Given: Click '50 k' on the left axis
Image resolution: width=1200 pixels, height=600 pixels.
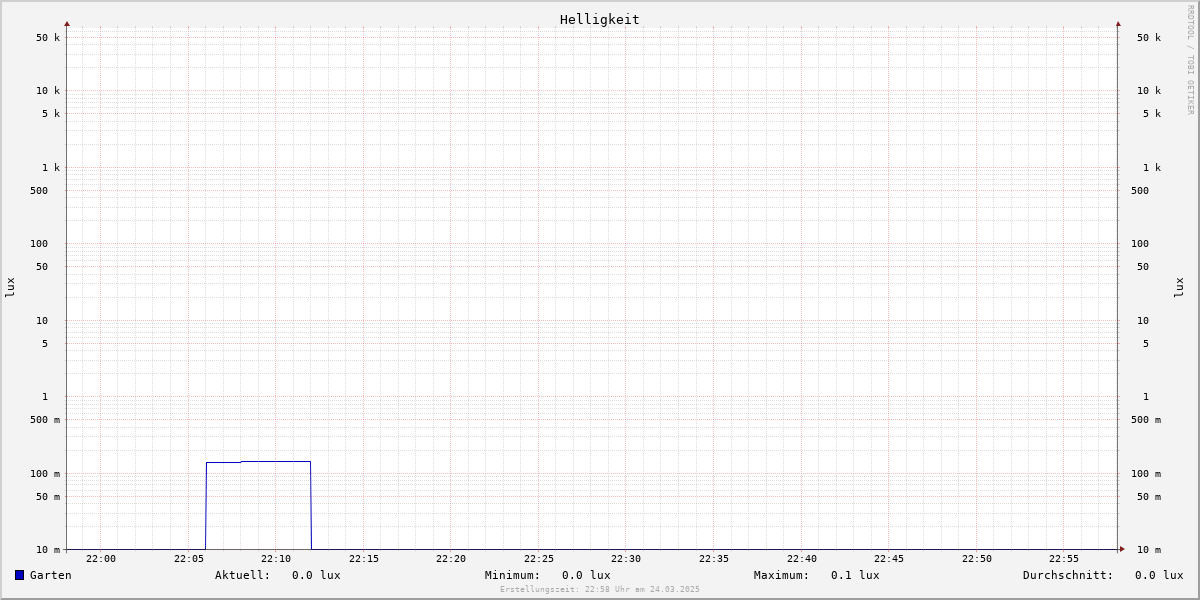Looking at the screenshot, I should [48, 38].
